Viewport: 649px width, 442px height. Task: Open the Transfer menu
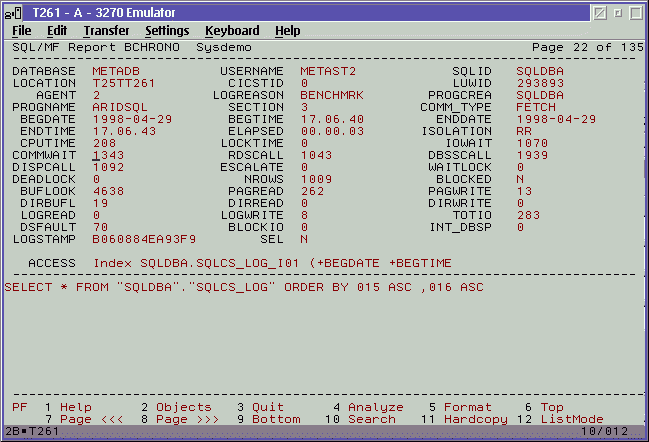(106, 31)
